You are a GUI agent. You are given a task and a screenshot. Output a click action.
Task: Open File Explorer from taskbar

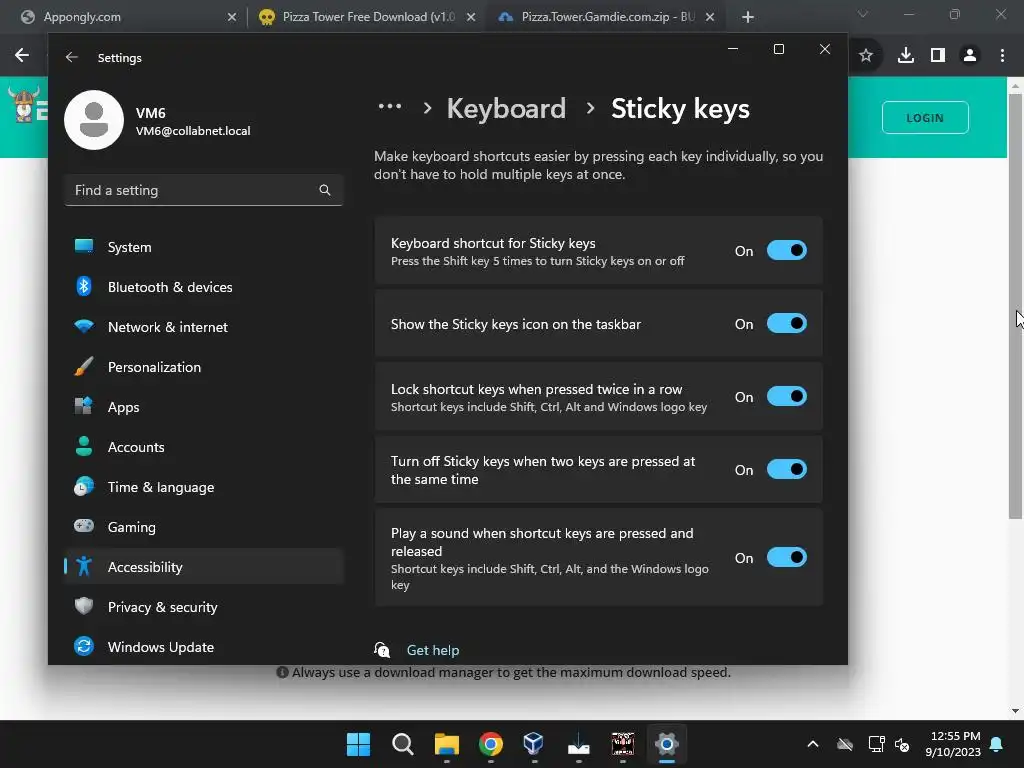coord(447,744)
